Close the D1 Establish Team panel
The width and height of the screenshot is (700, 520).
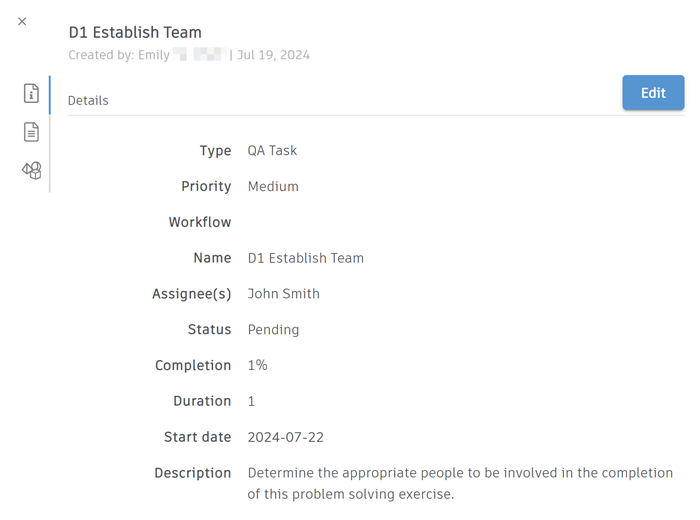(x=22, y=21)
